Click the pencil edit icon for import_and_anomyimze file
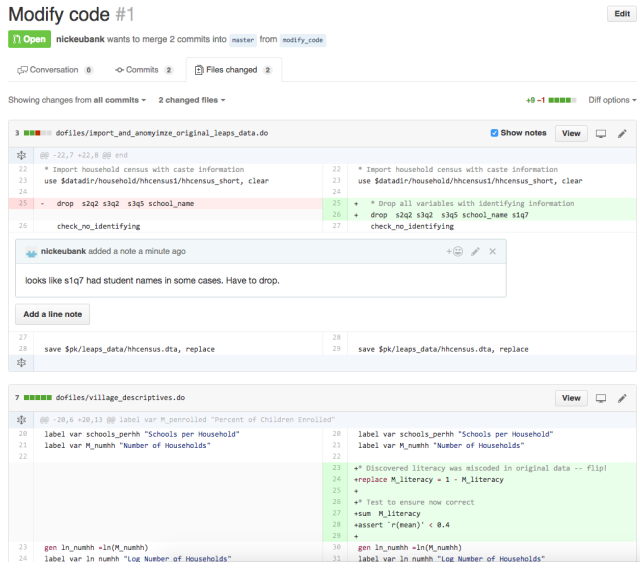 click(622, 133)
